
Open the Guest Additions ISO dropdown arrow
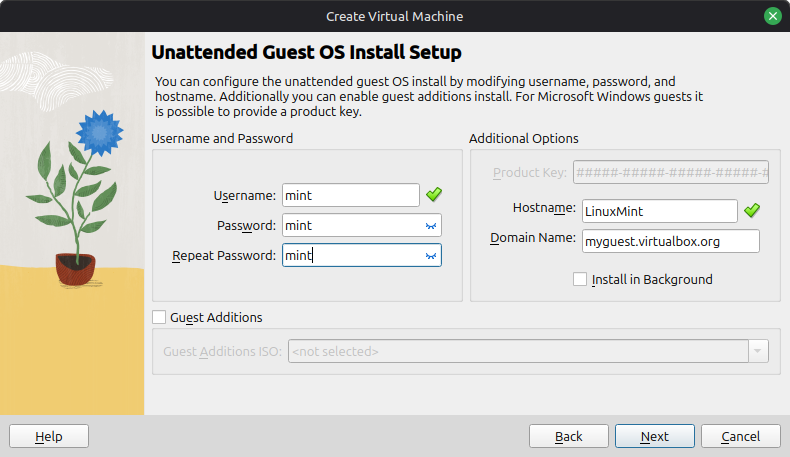pos(758,351)
